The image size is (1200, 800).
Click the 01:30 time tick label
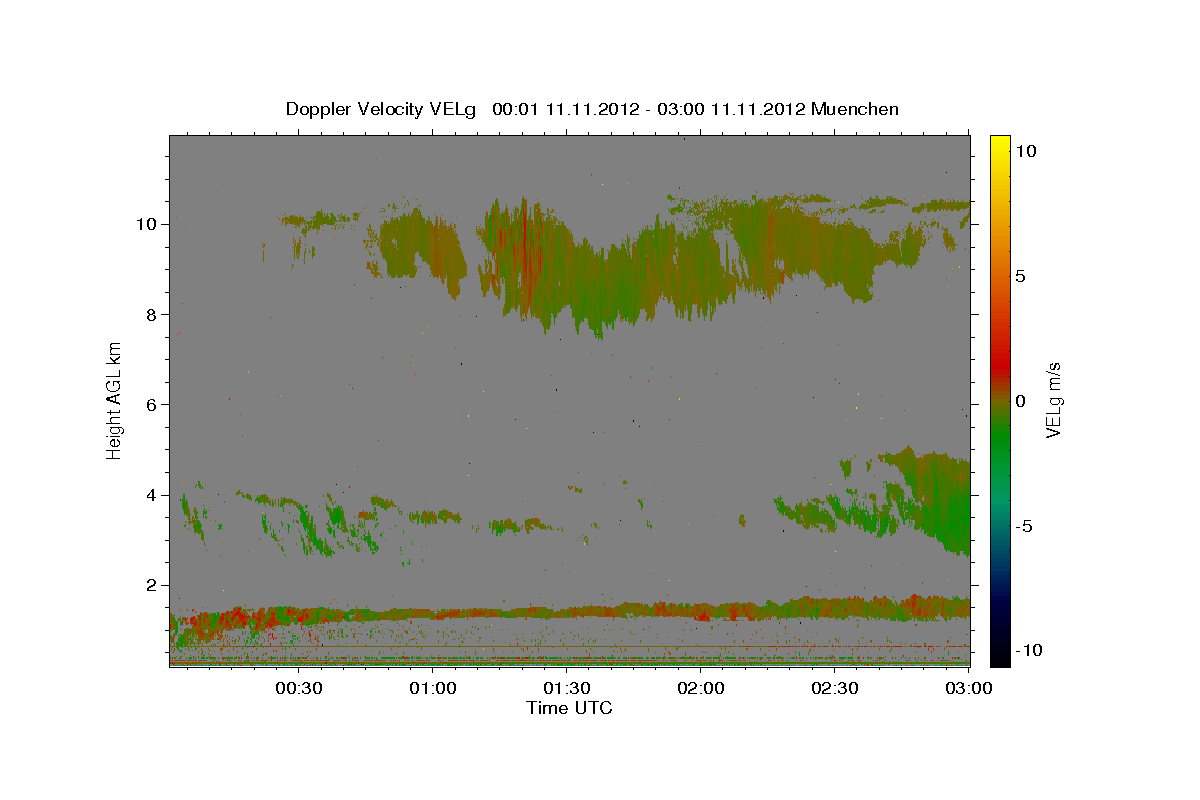coord(567,688)
